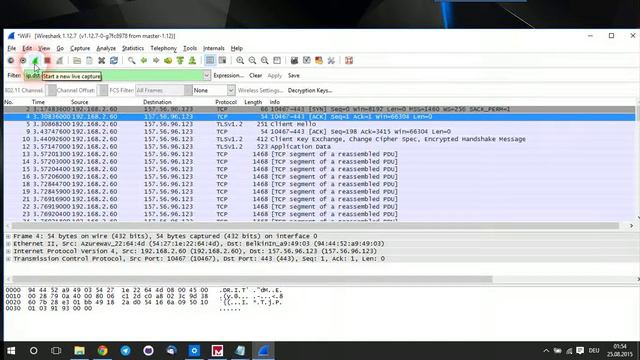The width and height of the screenshot is (640, 360).
Task: Sort packets by Protocol column header
Action: click(x=226, y=102)
